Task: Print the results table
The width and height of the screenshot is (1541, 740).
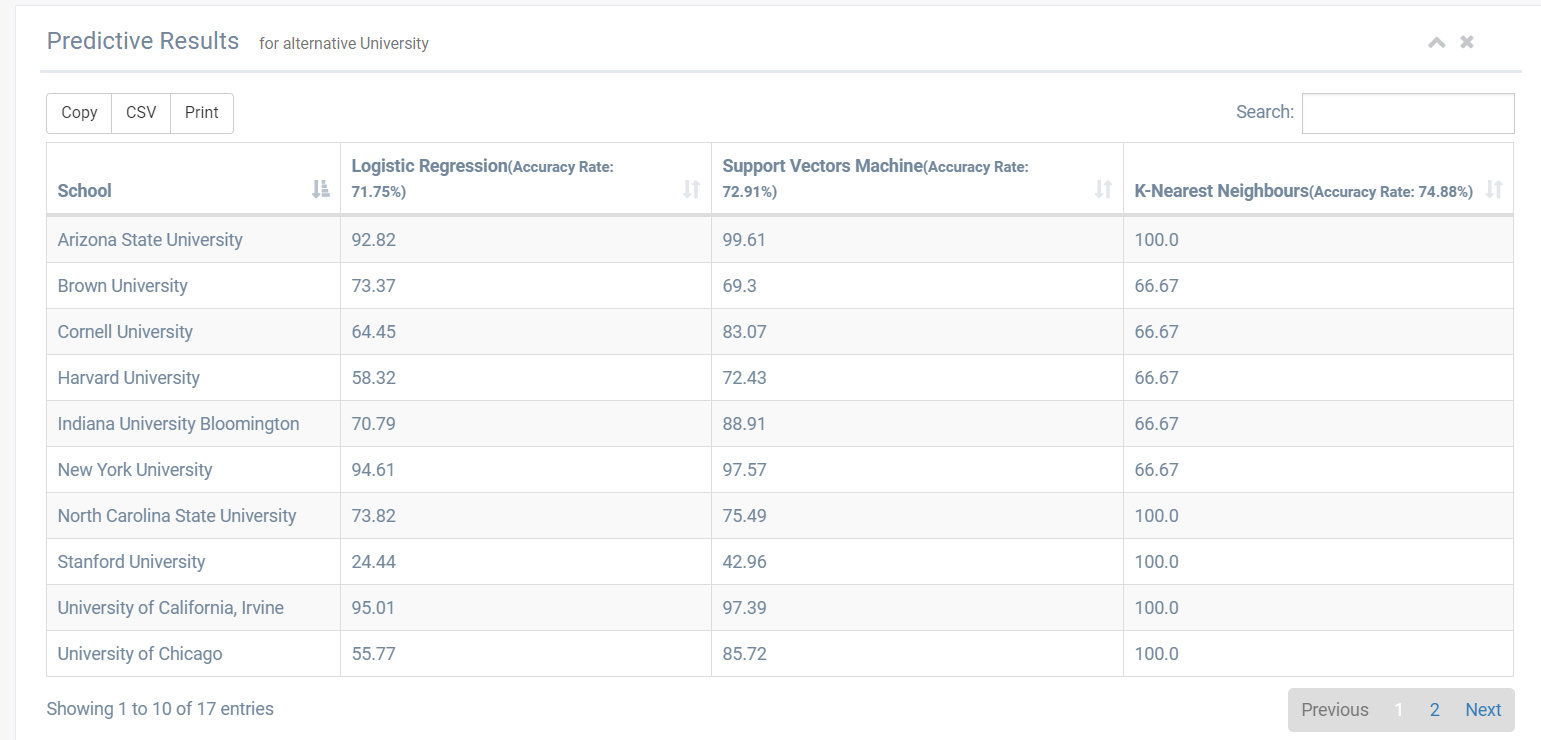Action: [x=202, y=113]
